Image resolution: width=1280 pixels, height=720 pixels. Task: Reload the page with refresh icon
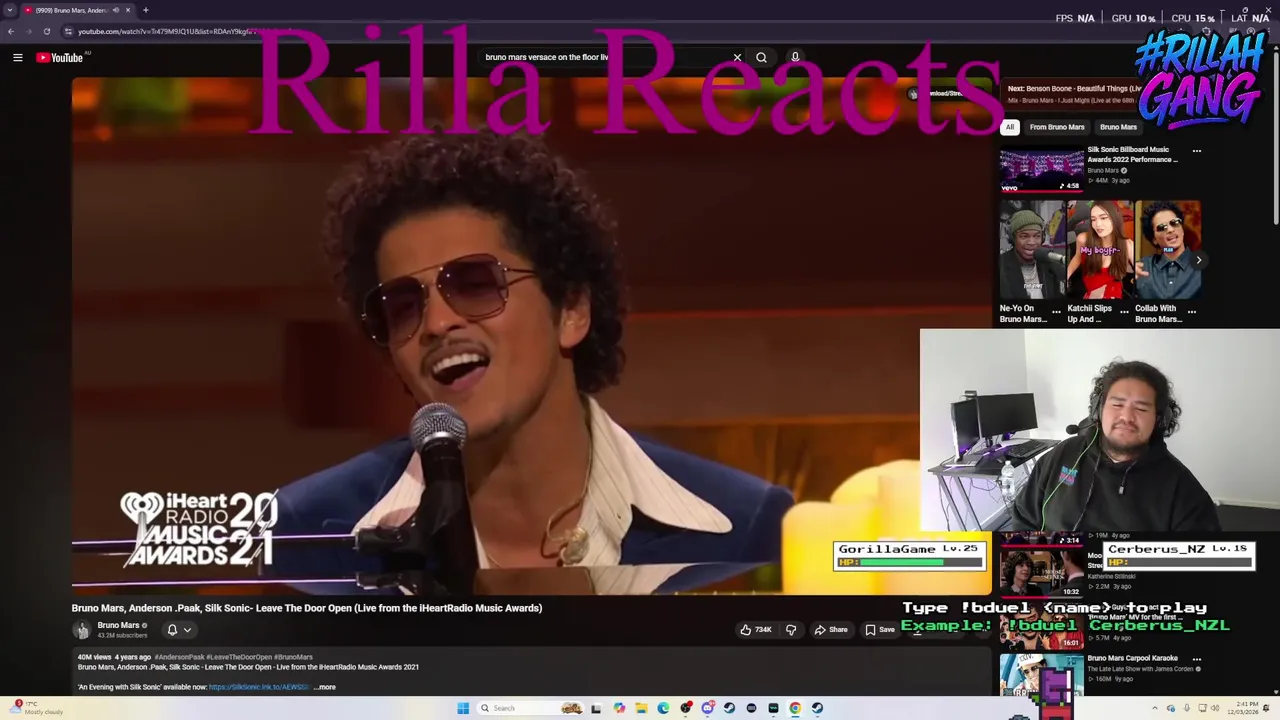47,31
